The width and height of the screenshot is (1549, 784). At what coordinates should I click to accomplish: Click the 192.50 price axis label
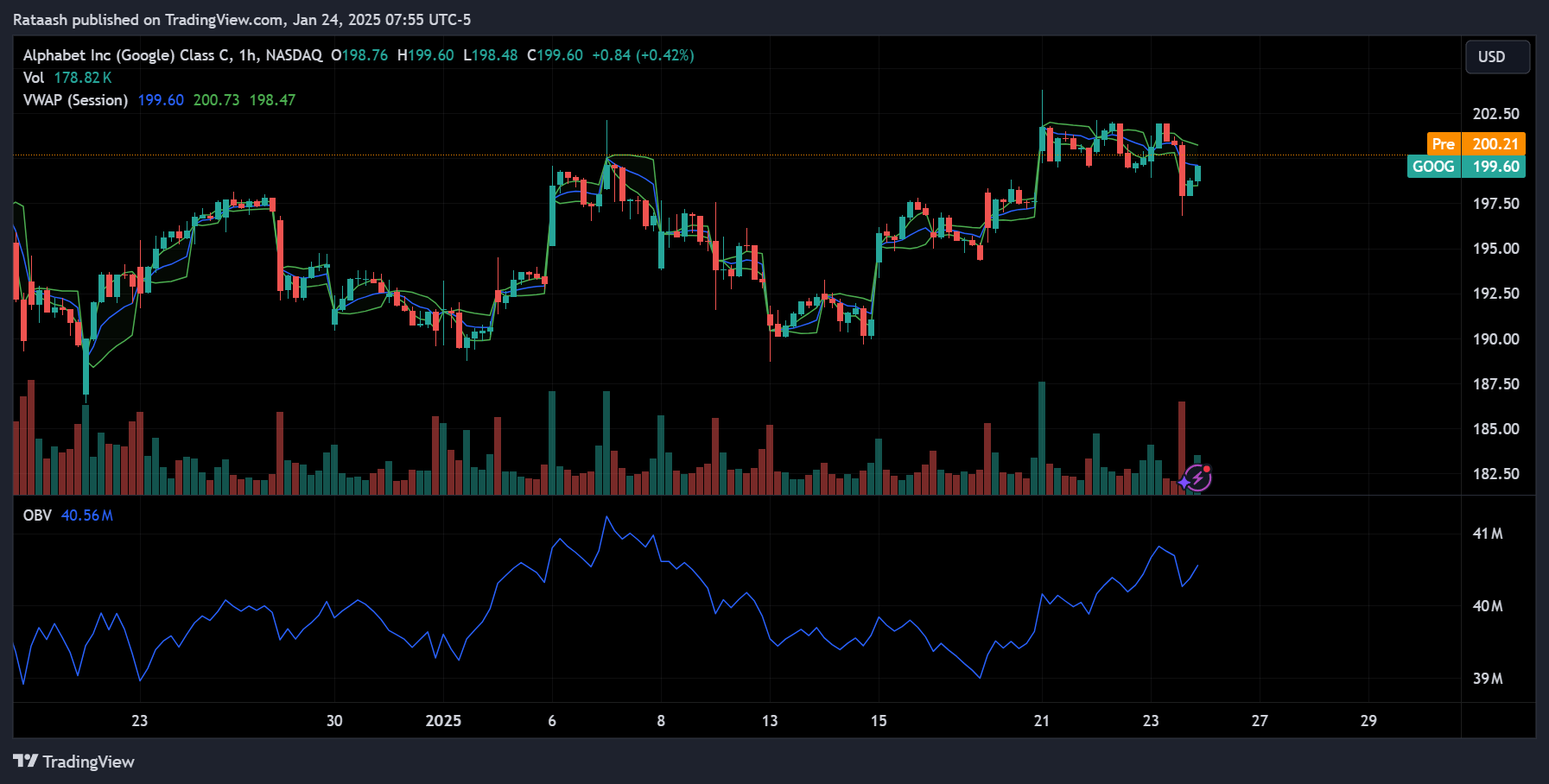point(1496,294)
